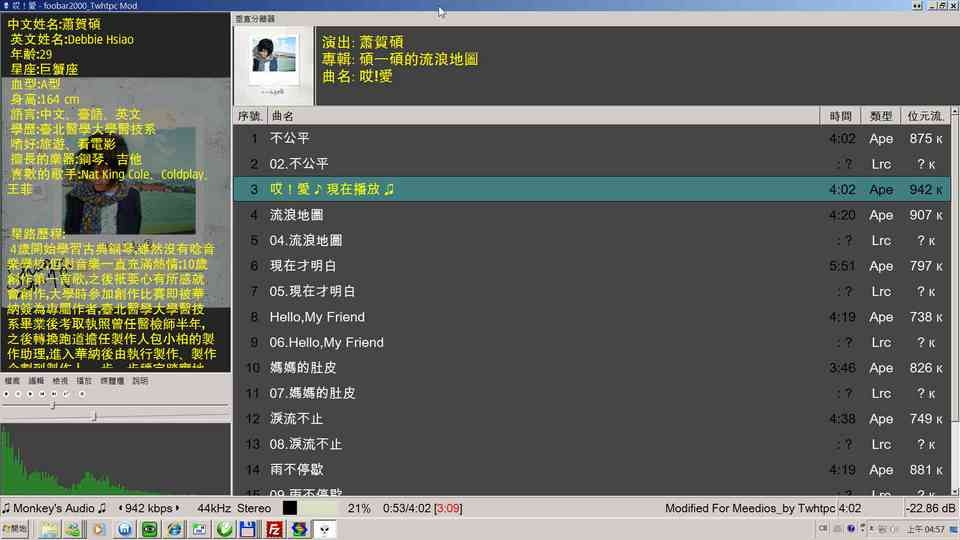Sort playlist by 時間 column header
Screen dimensions: 960x540
click(841, 116)
